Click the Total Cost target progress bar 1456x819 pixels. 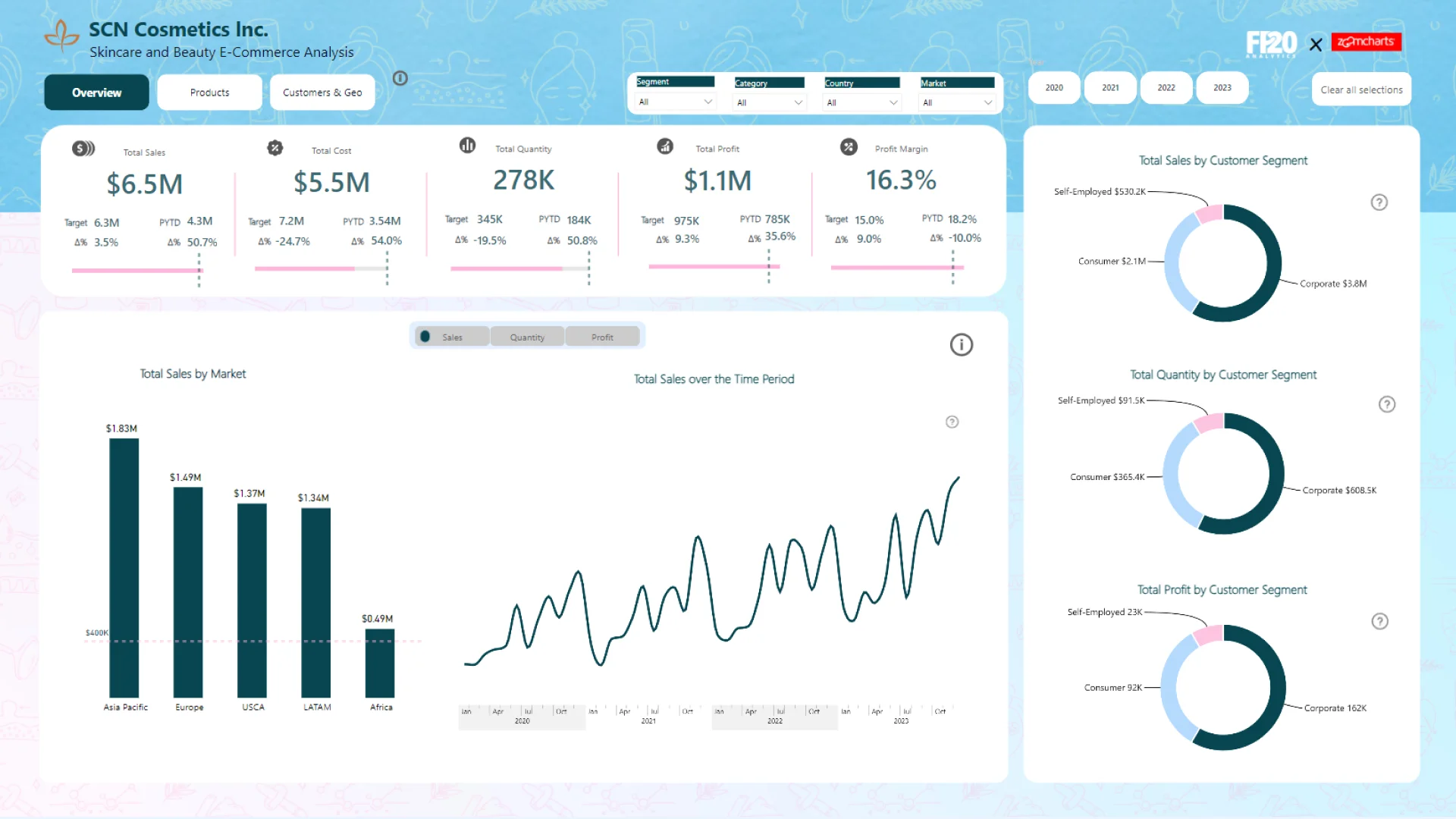(x=322, y=268)
